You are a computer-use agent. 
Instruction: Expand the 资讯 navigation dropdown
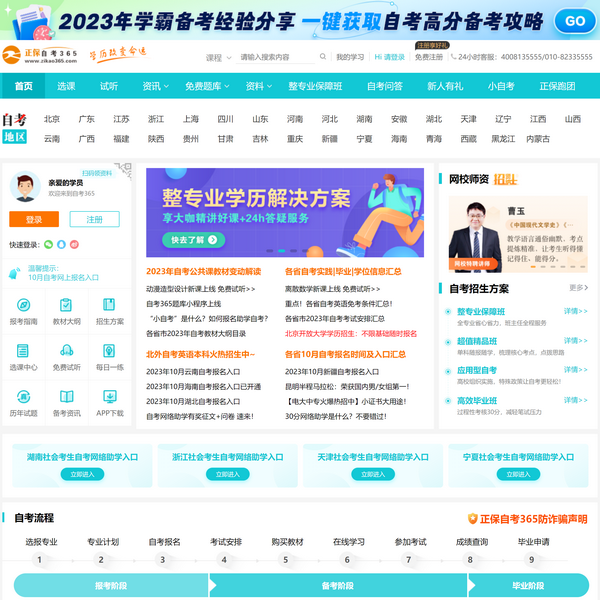155,86
